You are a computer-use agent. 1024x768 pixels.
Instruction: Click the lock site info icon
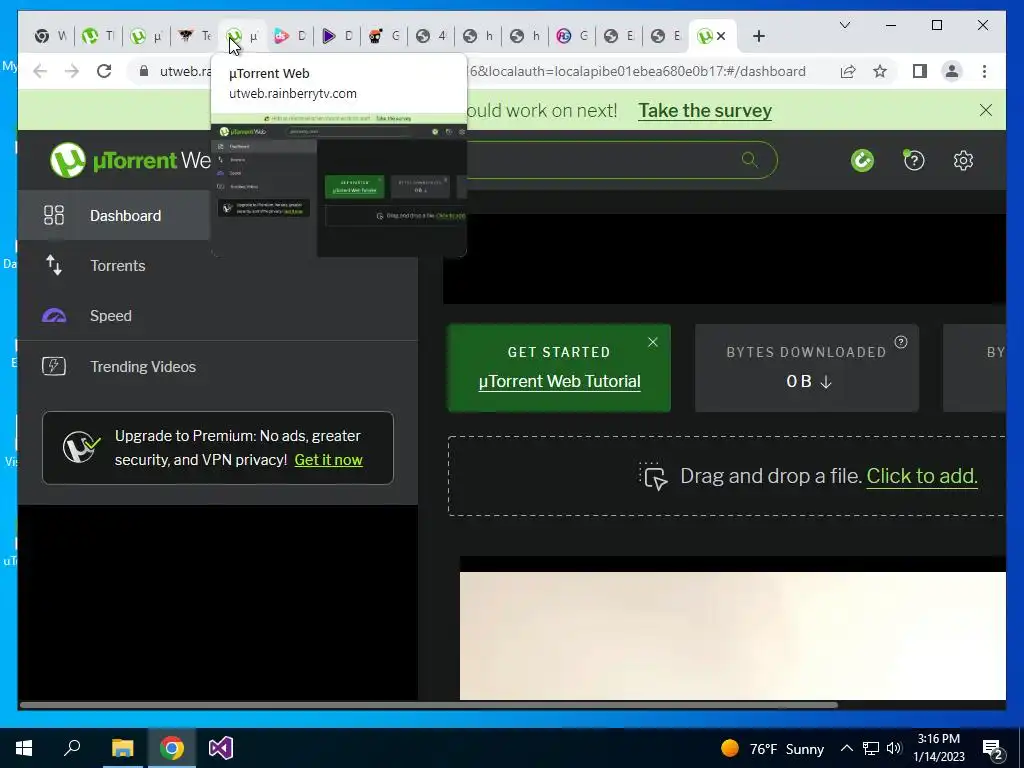click(144, 71)
